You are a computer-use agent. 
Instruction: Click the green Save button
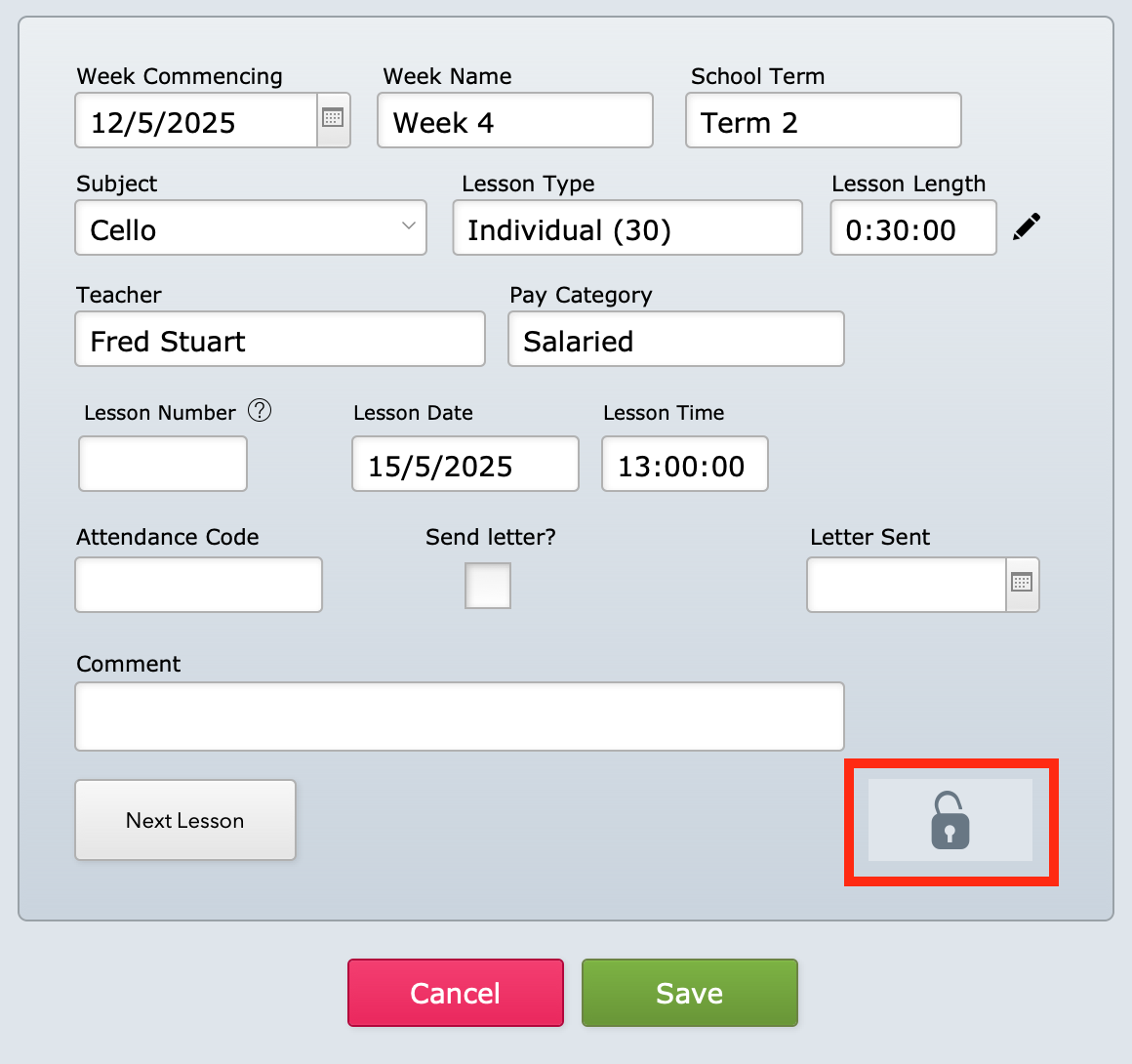pyautogui.click(x=690, y=993)
